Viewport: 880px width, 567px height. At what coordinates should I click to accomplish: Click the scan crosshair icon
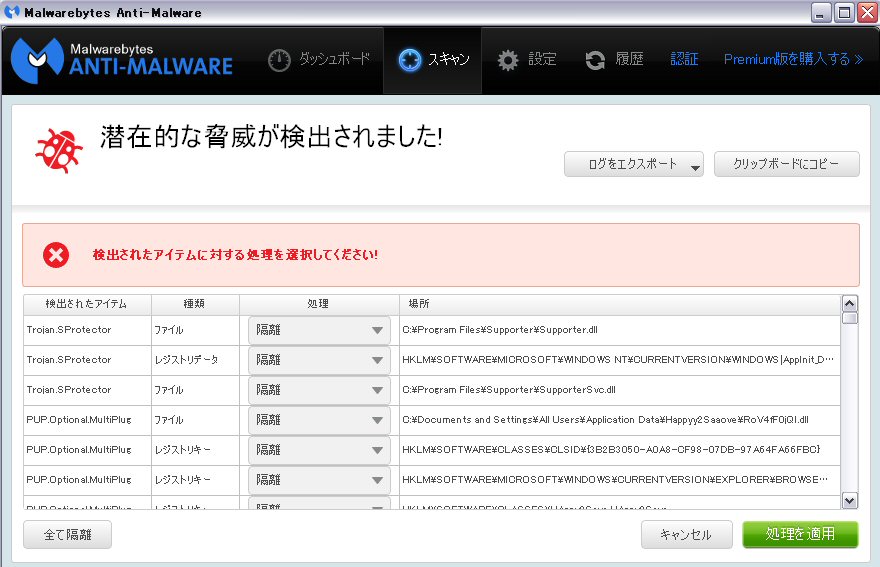[410, 60]
